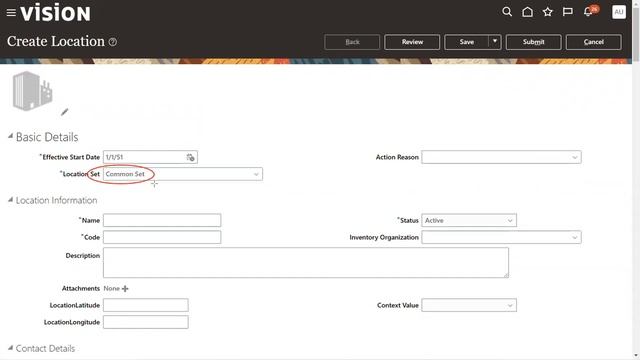Add an attachment with the plus icon
640x360 pixels.
coord(125,289)
